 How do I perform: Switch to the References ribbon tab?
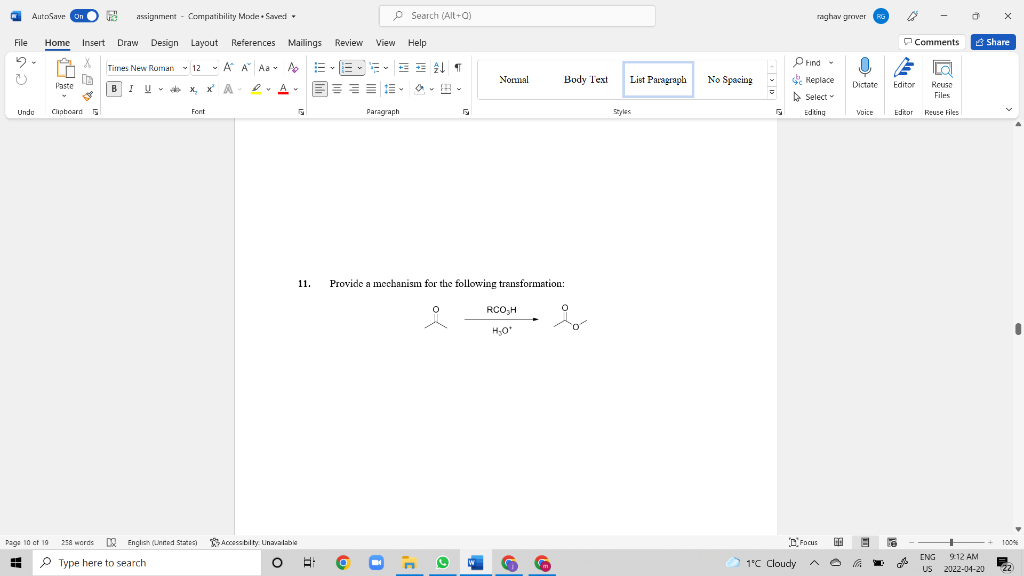pyautogui.click(x=252, y=43)
